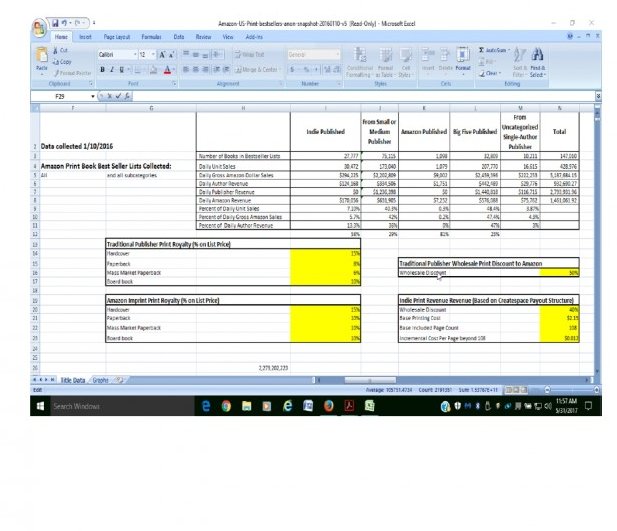617x531 pixels.
Task: Apply percent style
Action: pyautogui.click(x=306, y=70)
